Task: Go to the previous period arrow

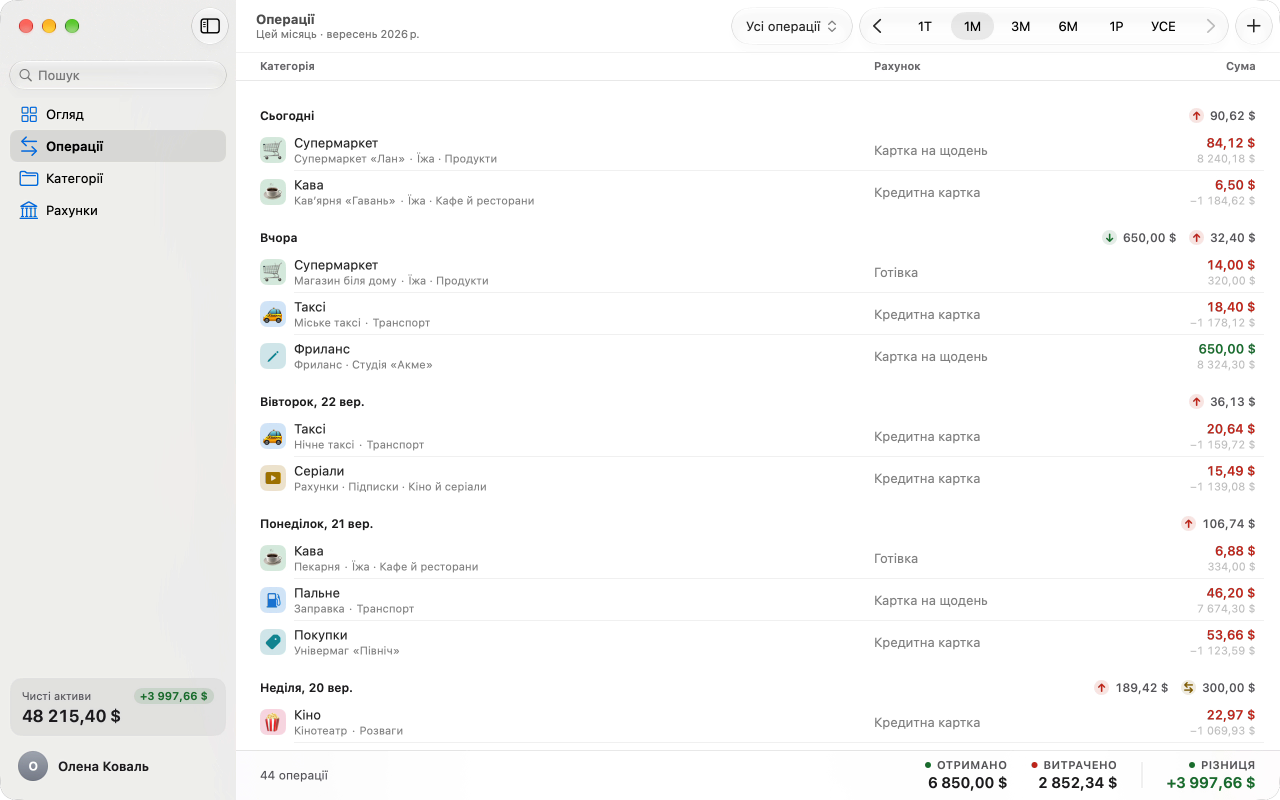Action: [x=877, y=26]
